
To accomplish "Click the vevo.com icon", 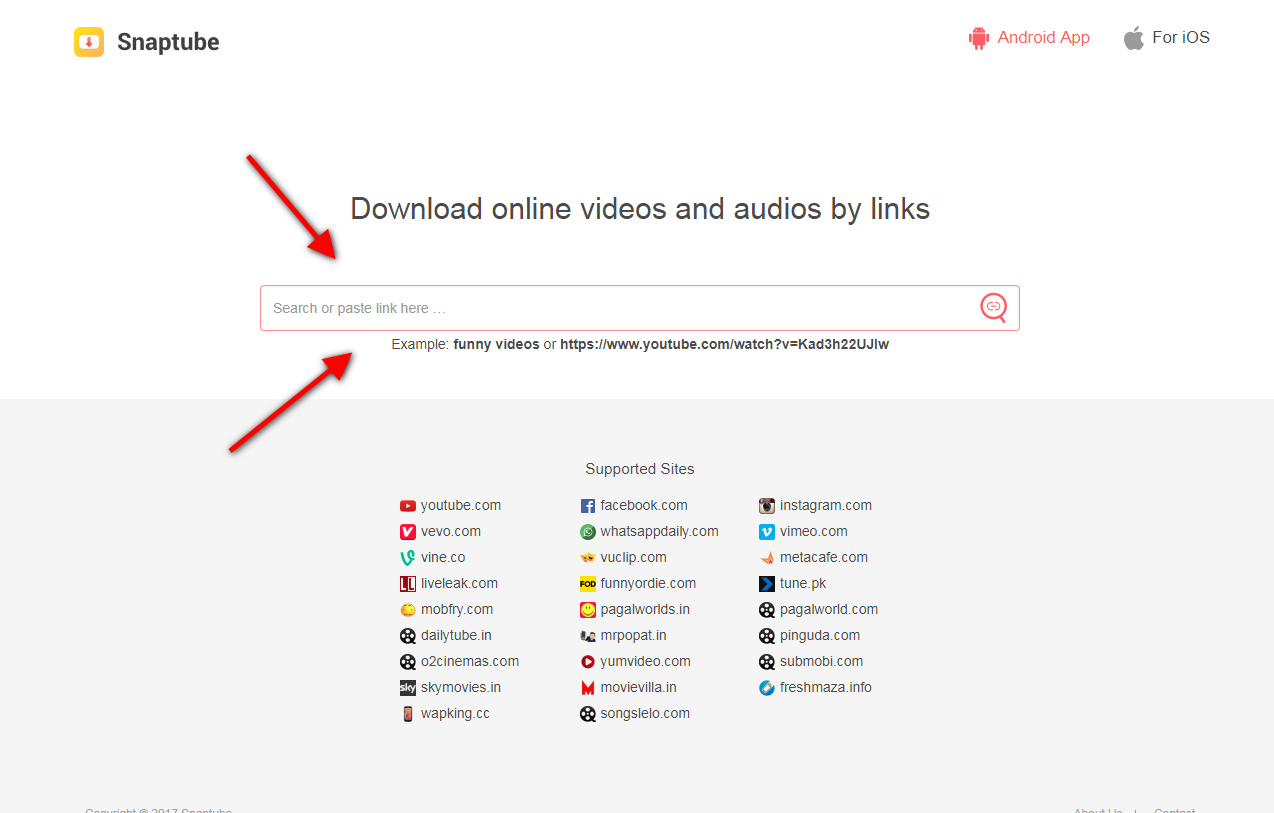I will point(408,532).
